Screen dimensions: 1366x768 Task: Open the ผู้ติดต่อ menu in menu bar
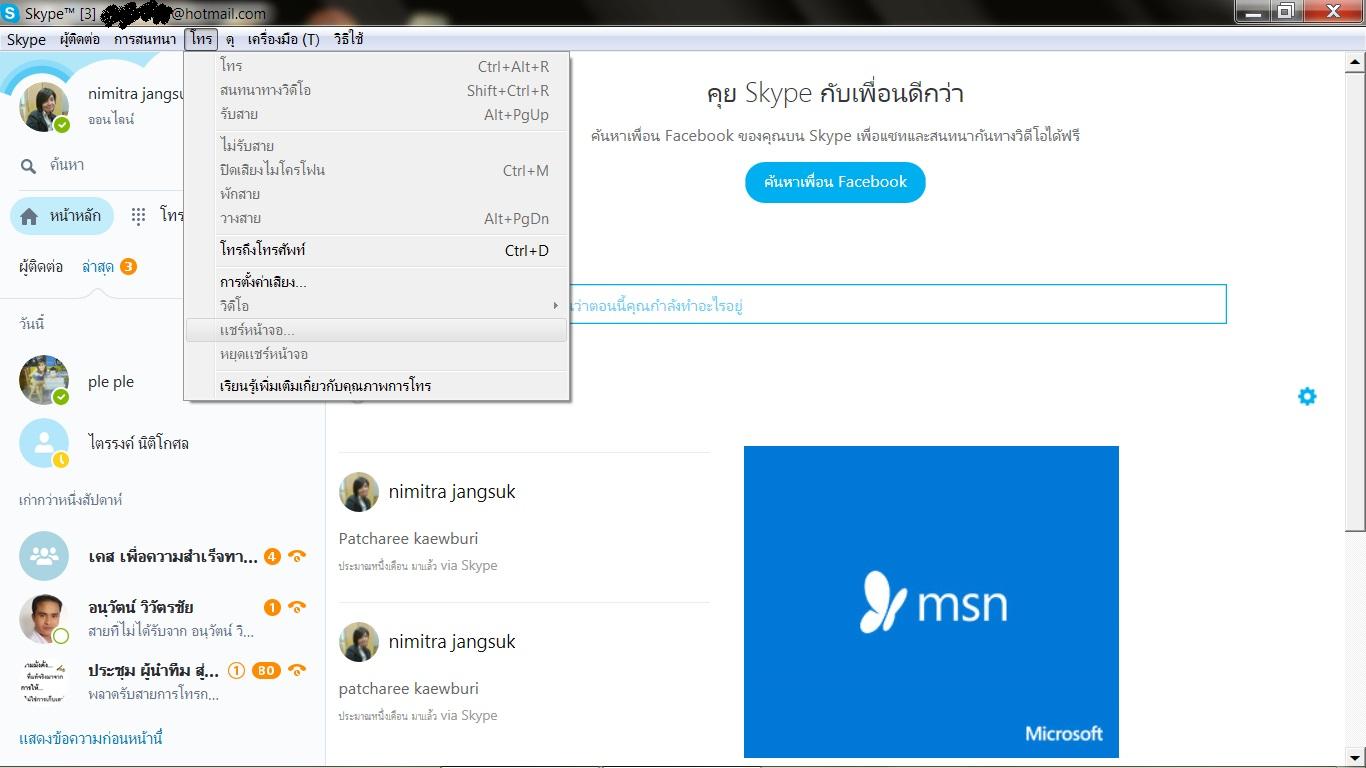point(80,40)
